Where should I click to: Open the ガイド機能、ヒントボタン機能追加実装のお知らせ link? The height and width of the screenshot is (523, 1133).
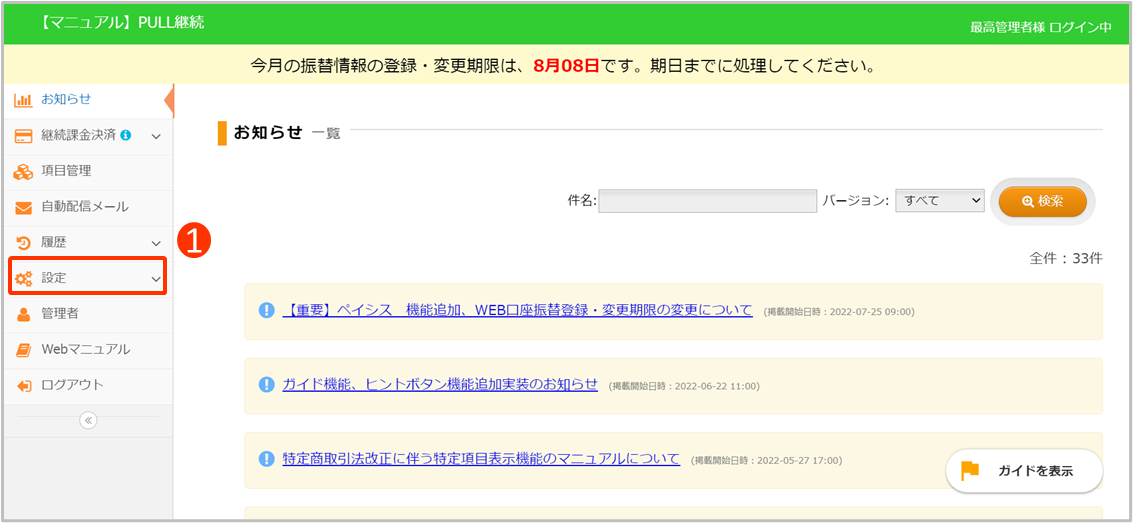(x=440, y=384)
